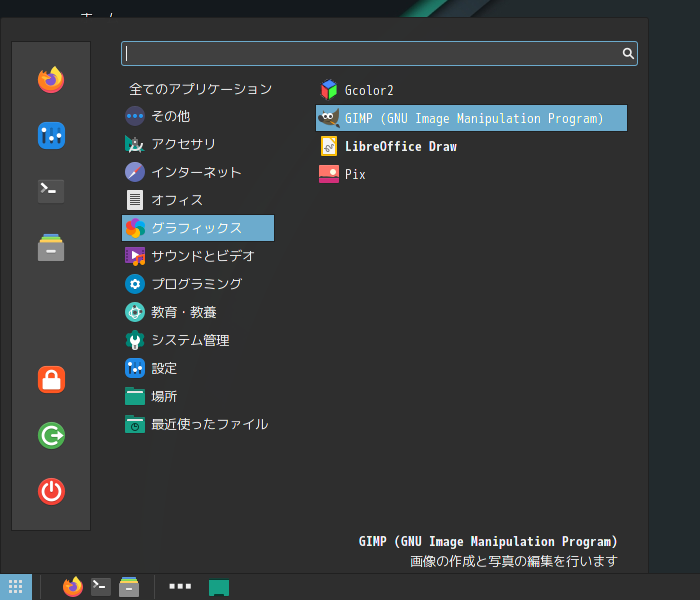
Task: Click the green window item in the taskbar
Action: 219,588
